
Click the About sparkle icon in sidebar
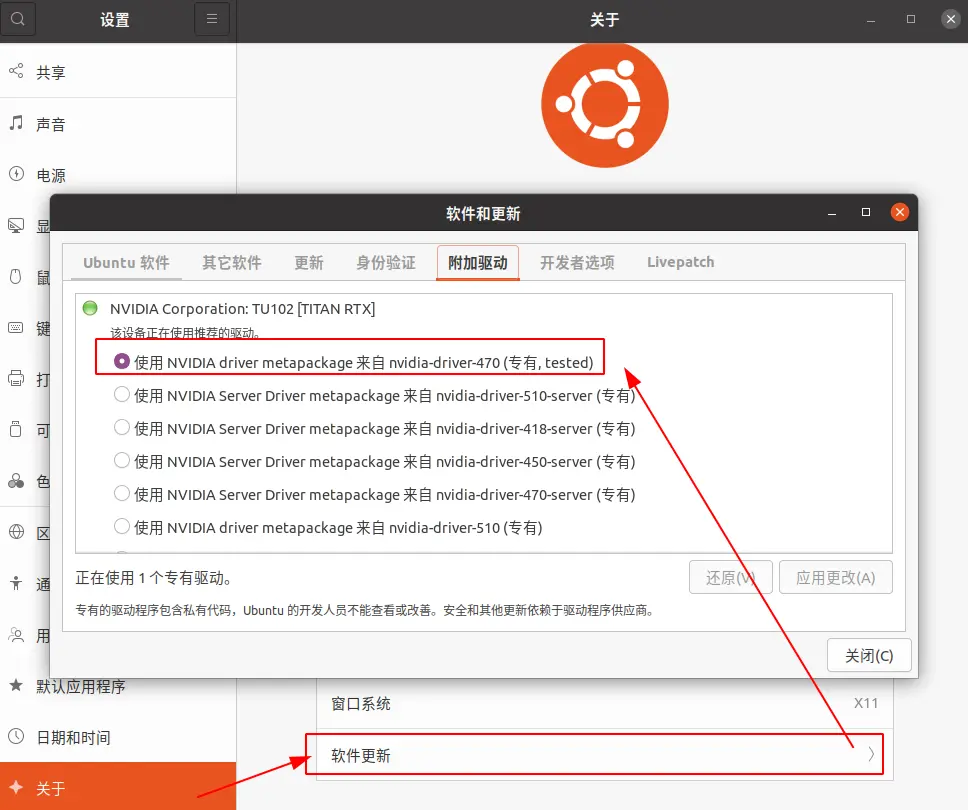pyautogui.click(x=16, y=788)
